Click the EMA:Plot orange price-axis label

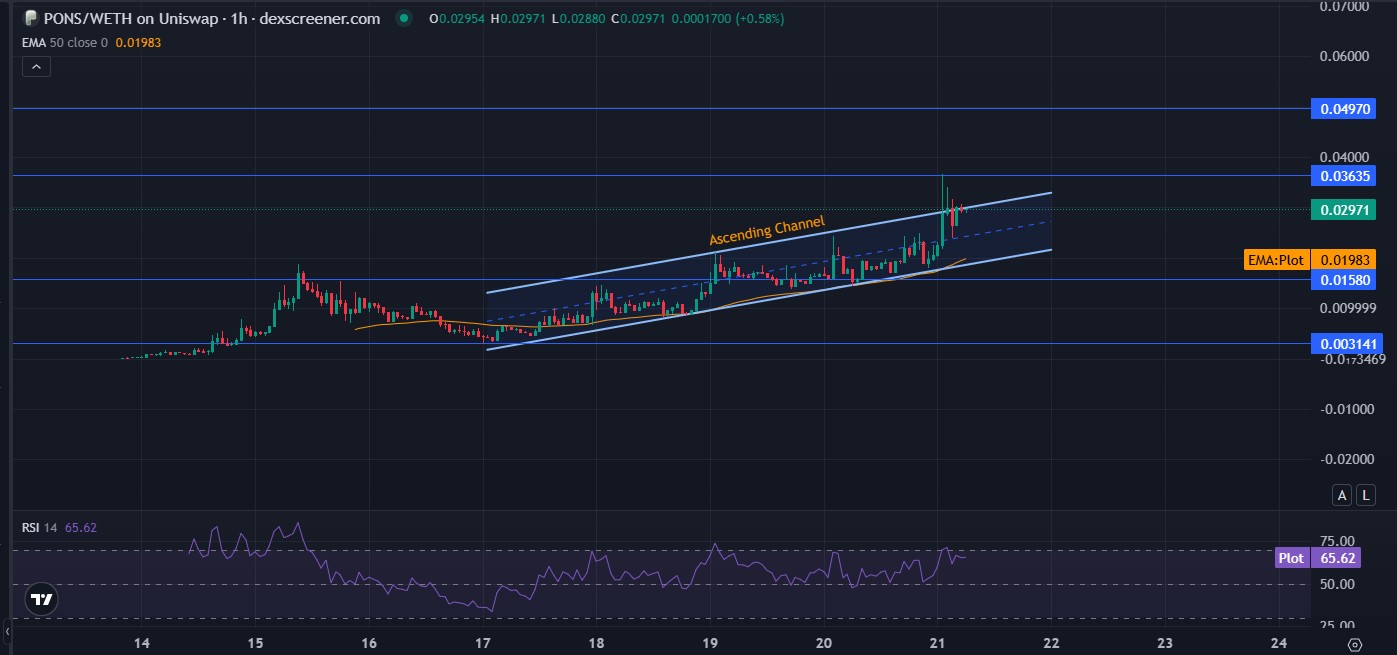tap(1276, 260)
